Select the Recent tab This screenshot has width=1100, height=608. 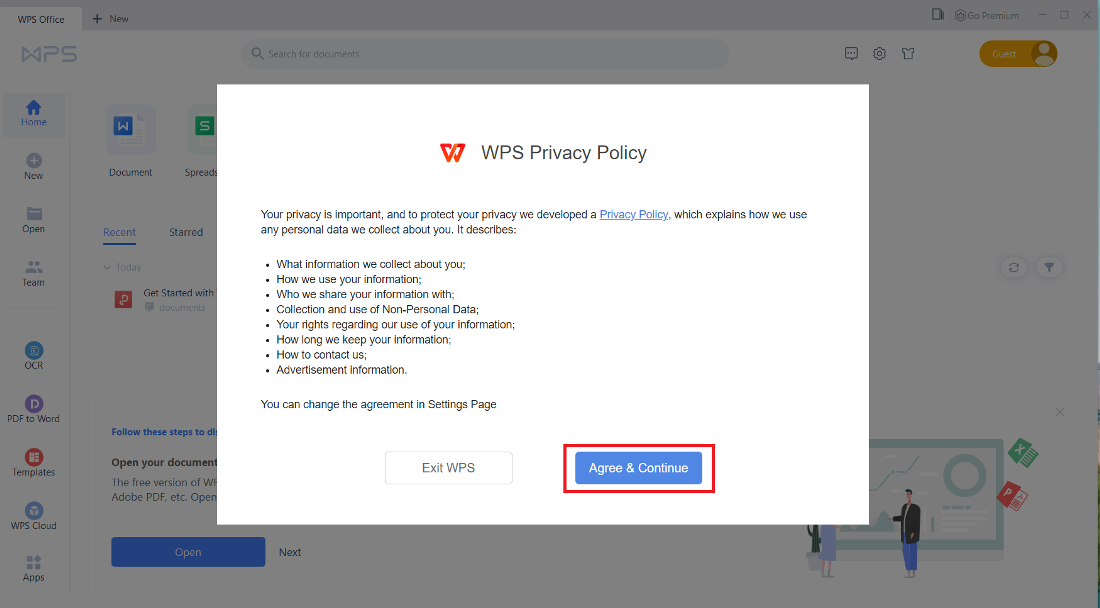click(x=119, y=232)
